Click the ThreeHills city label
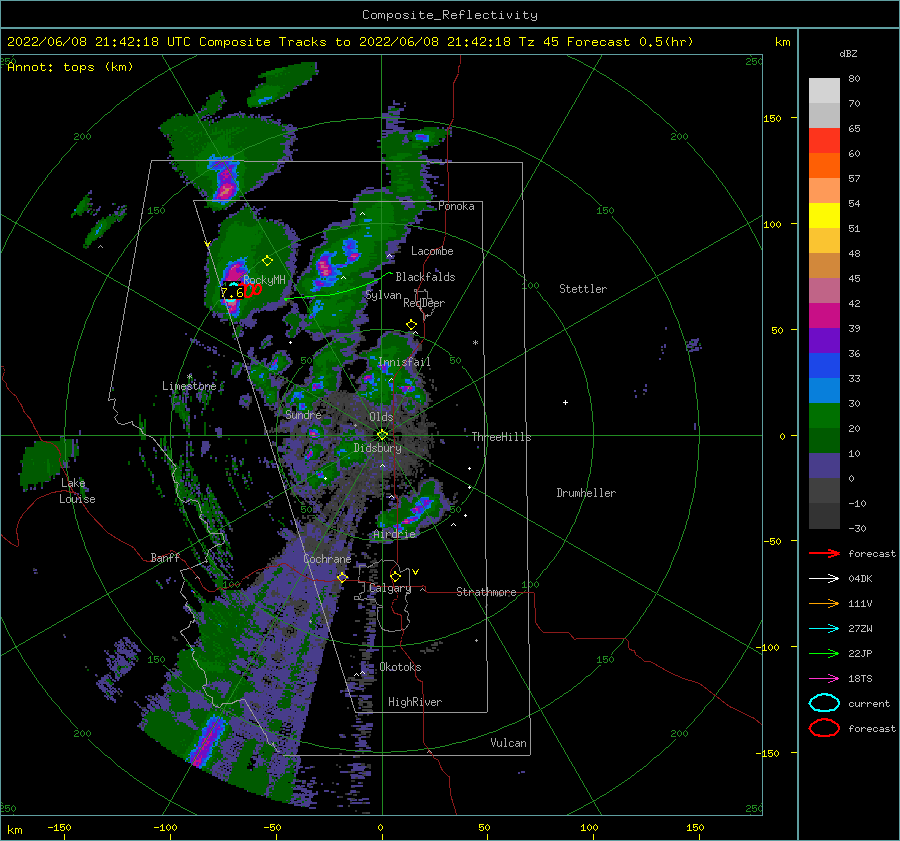The width and height of the screenshot is (900, 841). (x=501, y=437)
